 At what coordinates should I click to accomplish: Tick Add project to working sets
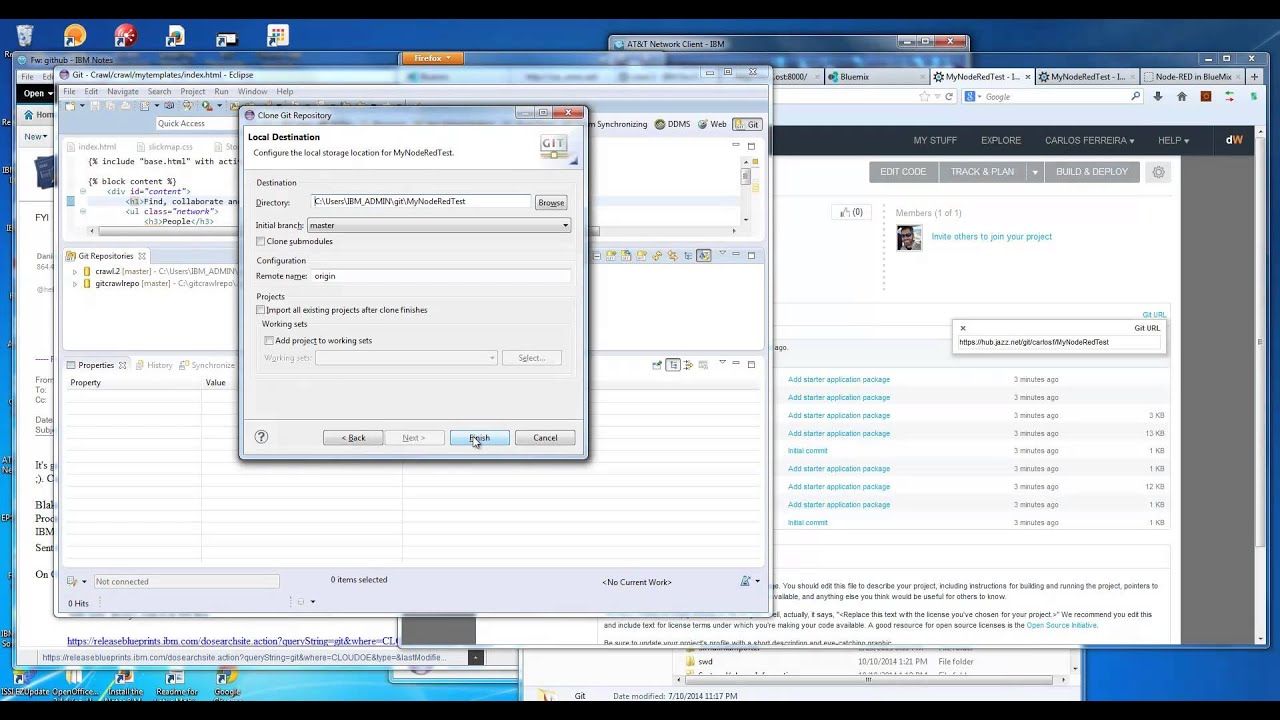coord(269,341)
